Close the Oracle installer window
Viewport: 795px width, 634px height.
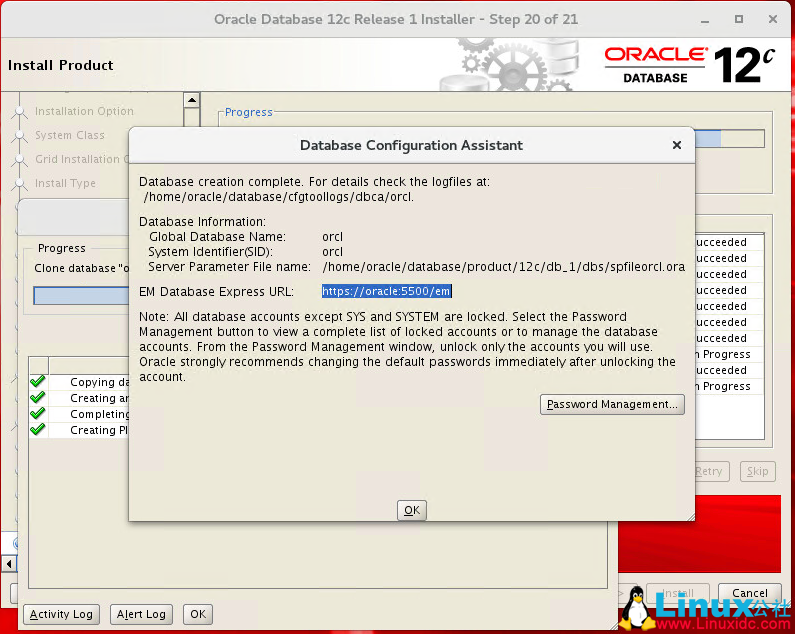click(773, 19)
